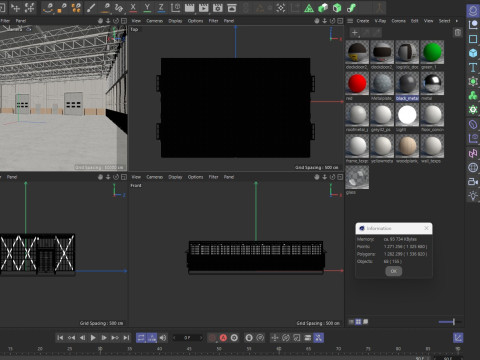Delete material with trash icon
The width and height of the screenshot is (480, 360).
coord(458,33)
